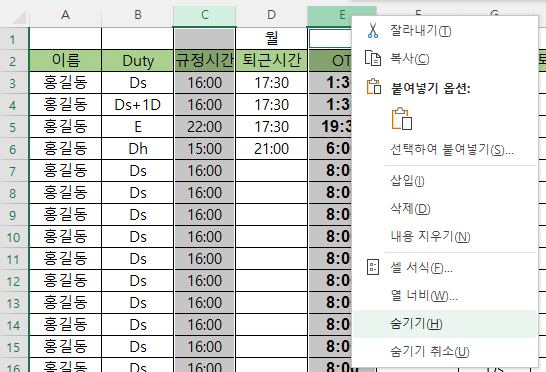Click 홍길동 name cell in row 3
The height and width of the screenshot is (372, 546).
65,83
